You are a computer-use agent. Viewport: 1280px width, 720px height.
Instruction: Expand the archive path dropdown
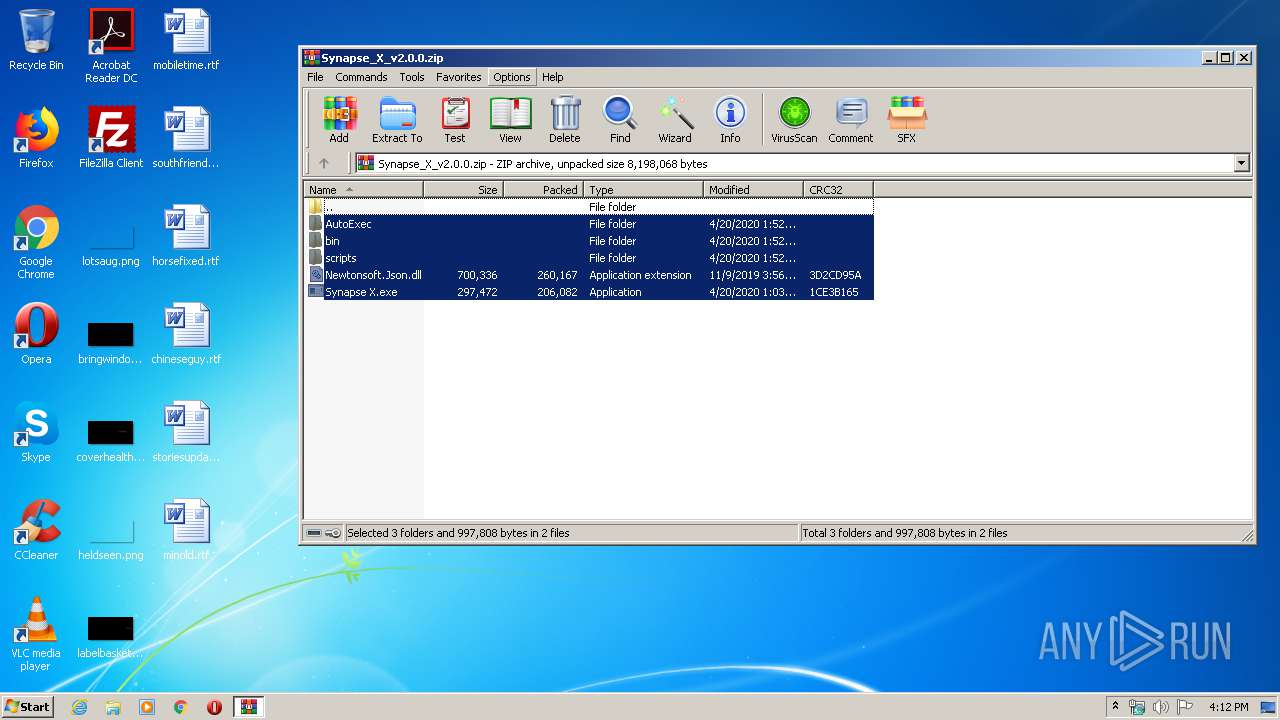click(x=1242, y=163)
